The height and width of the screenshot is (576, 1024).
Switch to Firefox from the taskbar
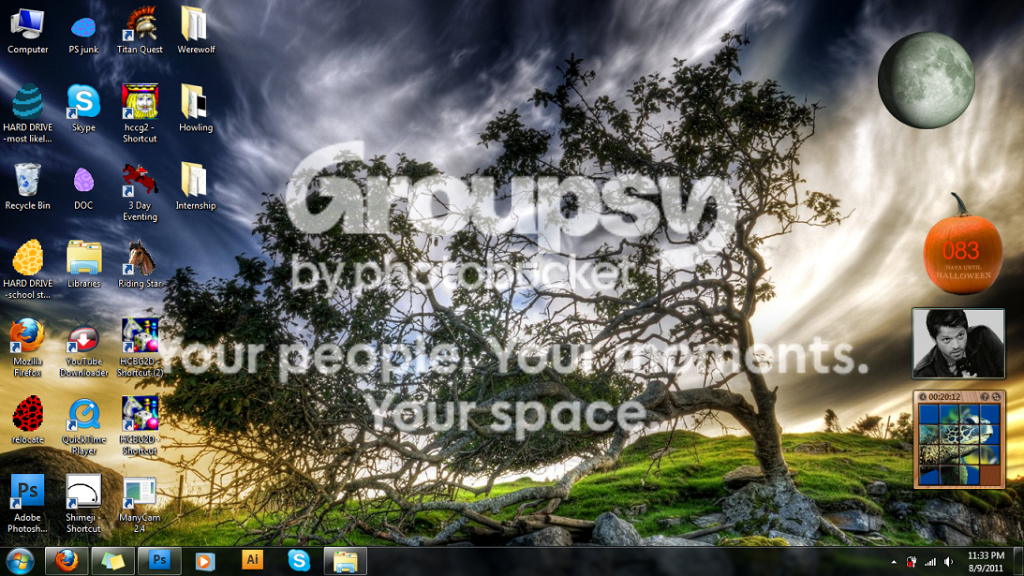click(66, 561)
